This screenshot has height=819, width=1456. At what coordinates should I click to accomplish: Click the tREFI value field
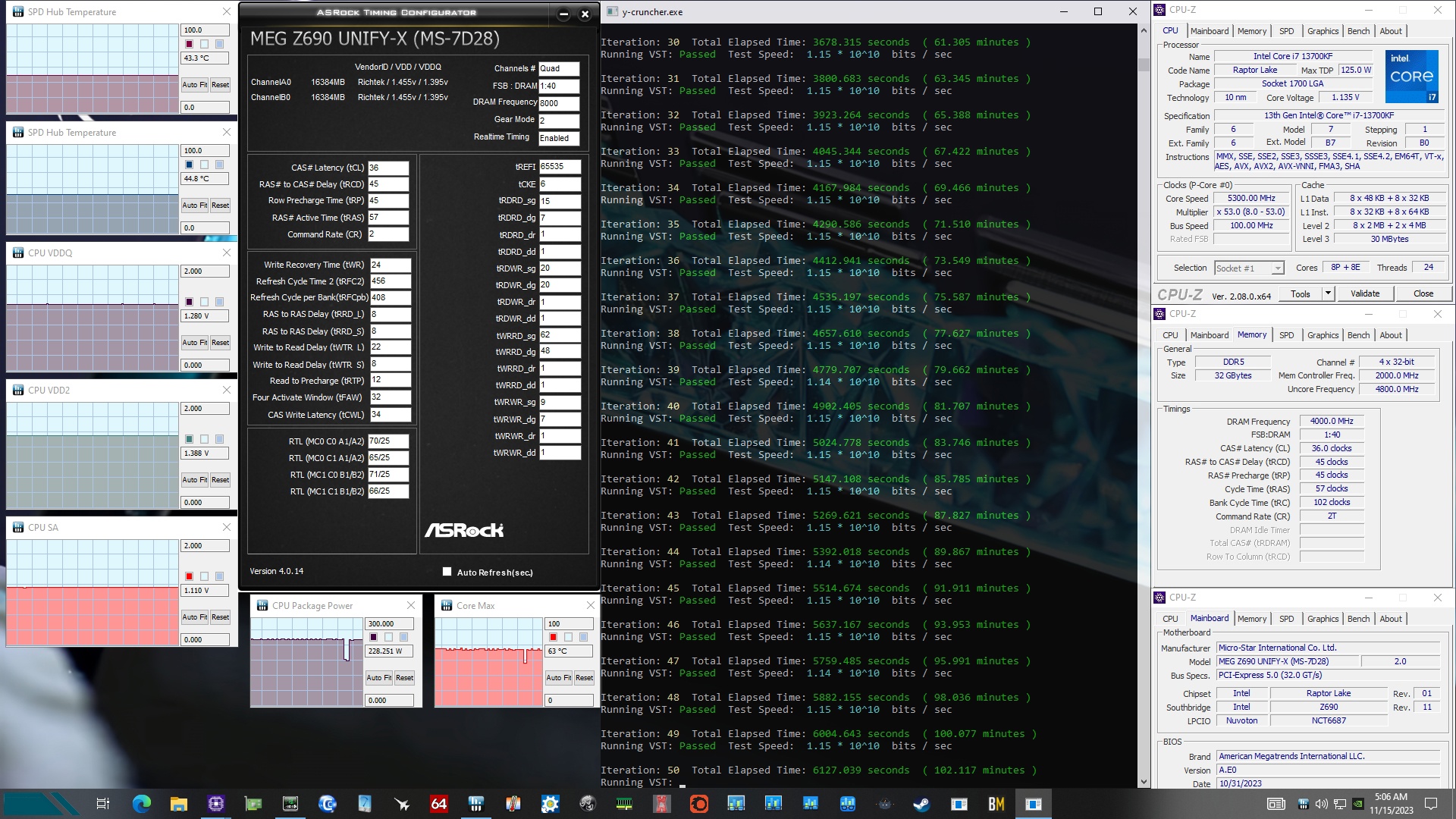click(x=560, y=167)
